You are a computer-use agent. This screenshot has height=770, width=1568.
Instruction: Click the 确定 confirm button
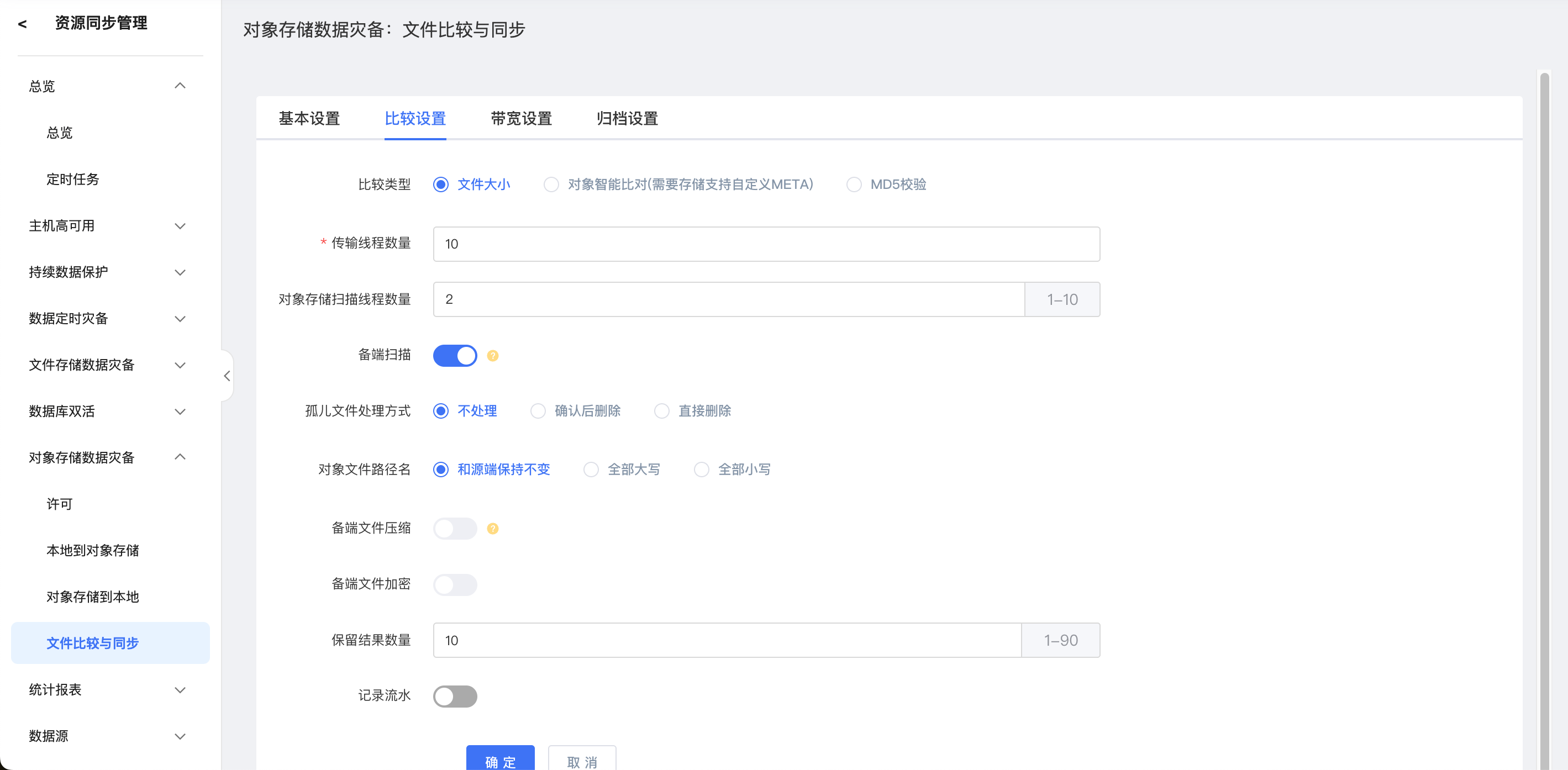[x=500, y=760]
